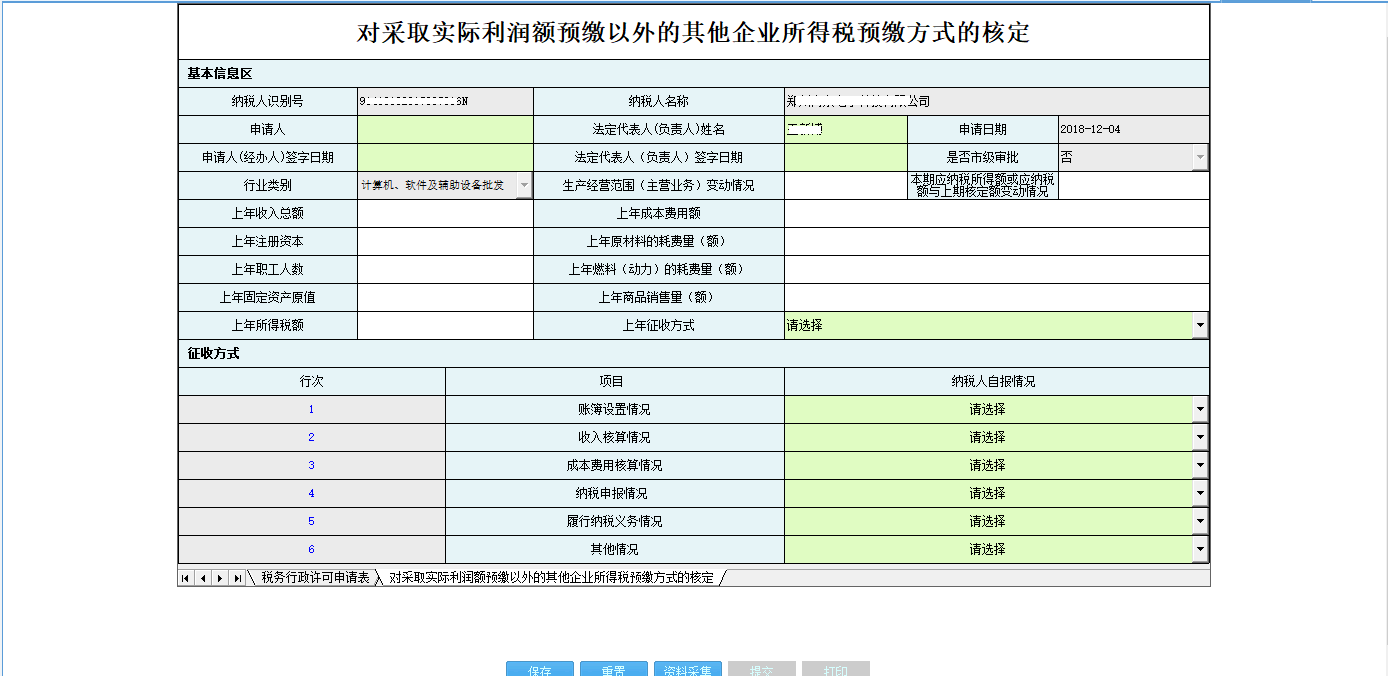Open the 是否市级审批 dropdown

pyautogui.click(x=1199, y=157)
